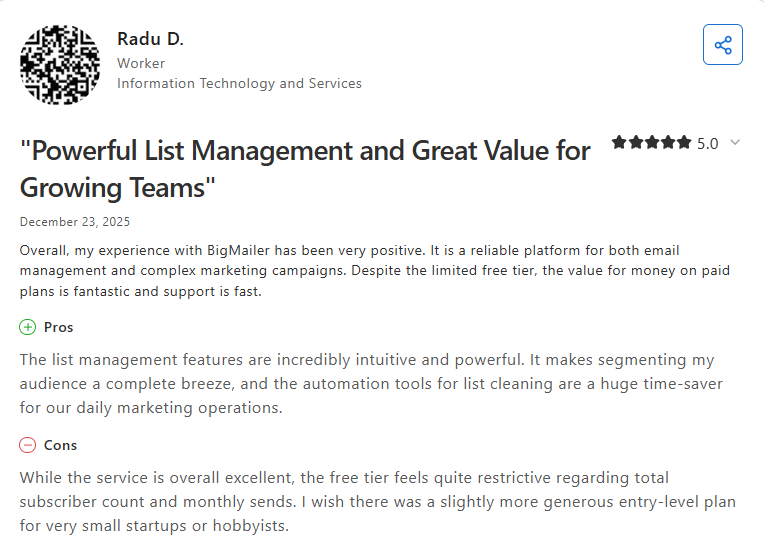
Task: Open Radu D.'s profile avatar image
Action: click(x=60, y=64)
